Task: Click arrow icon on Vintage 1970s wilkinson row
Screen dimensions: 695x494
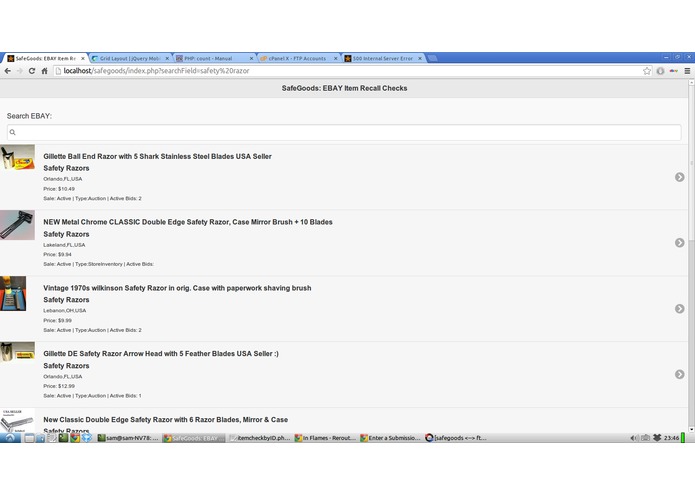Action: (x=679, y=309)
